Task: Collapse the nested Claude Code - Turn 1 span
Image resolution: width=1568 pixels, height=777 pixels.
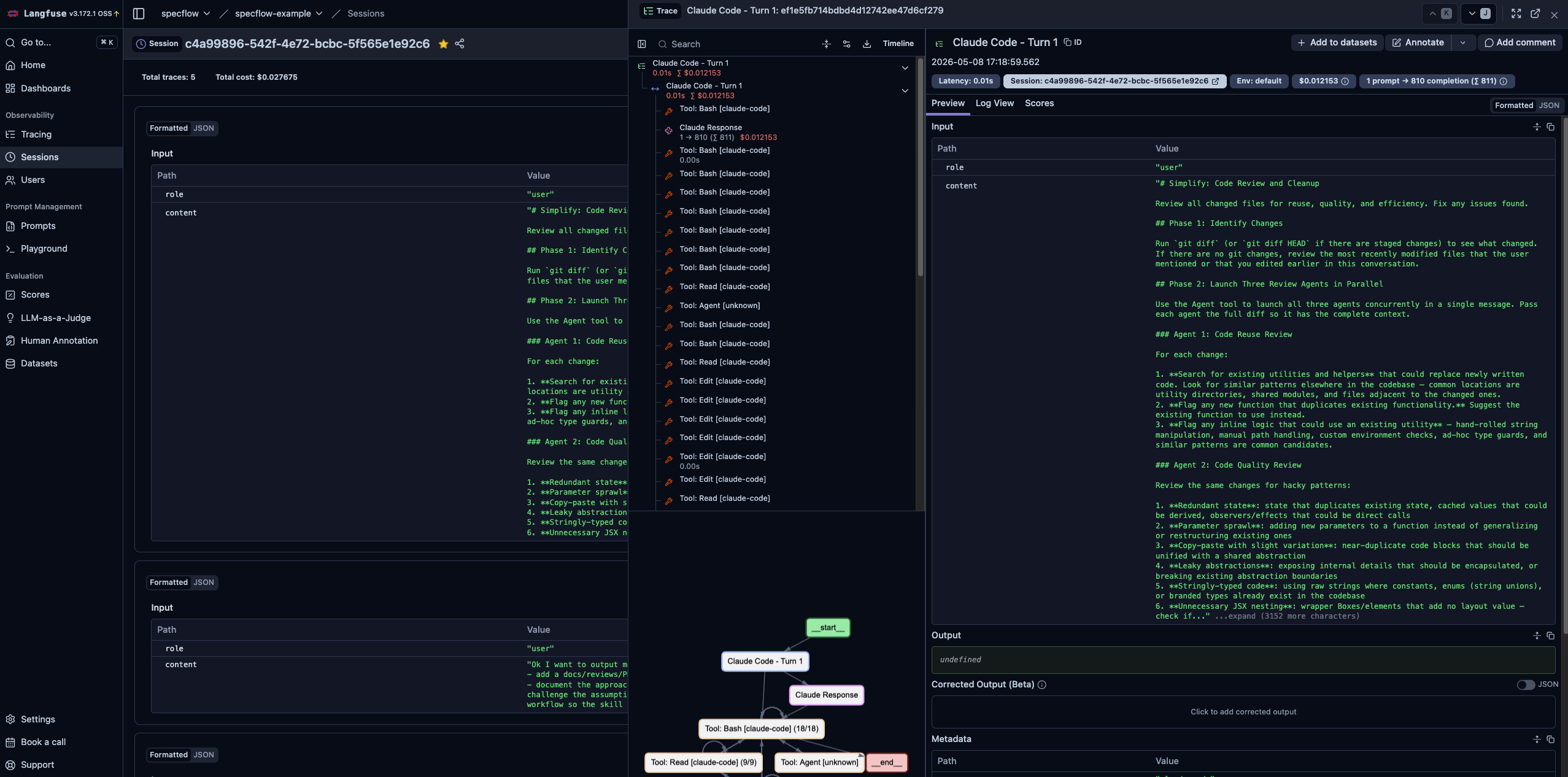Action: pyautogui.click(x=905, y=91)
